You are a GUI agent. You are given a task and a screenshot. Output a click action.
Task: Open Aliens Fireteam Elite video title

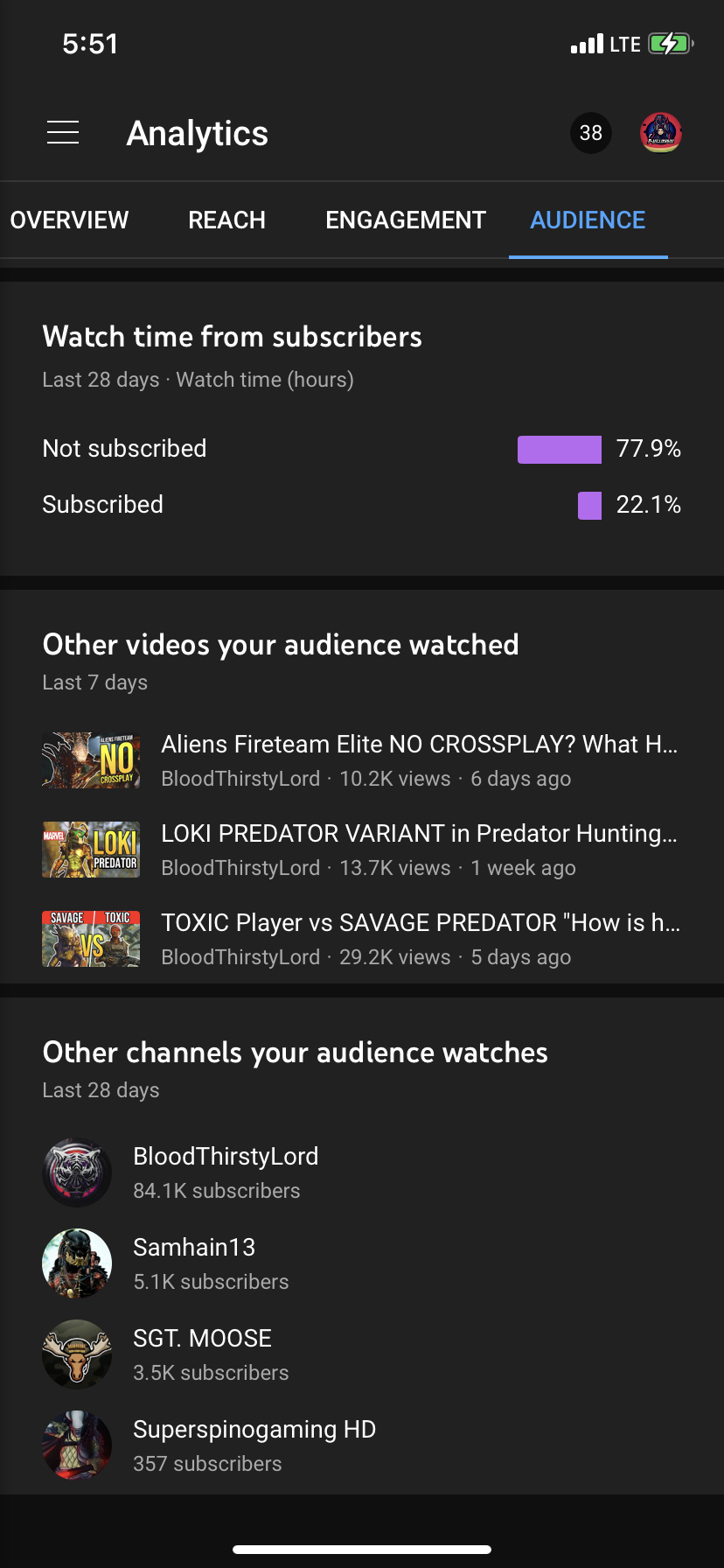(420, 745)
